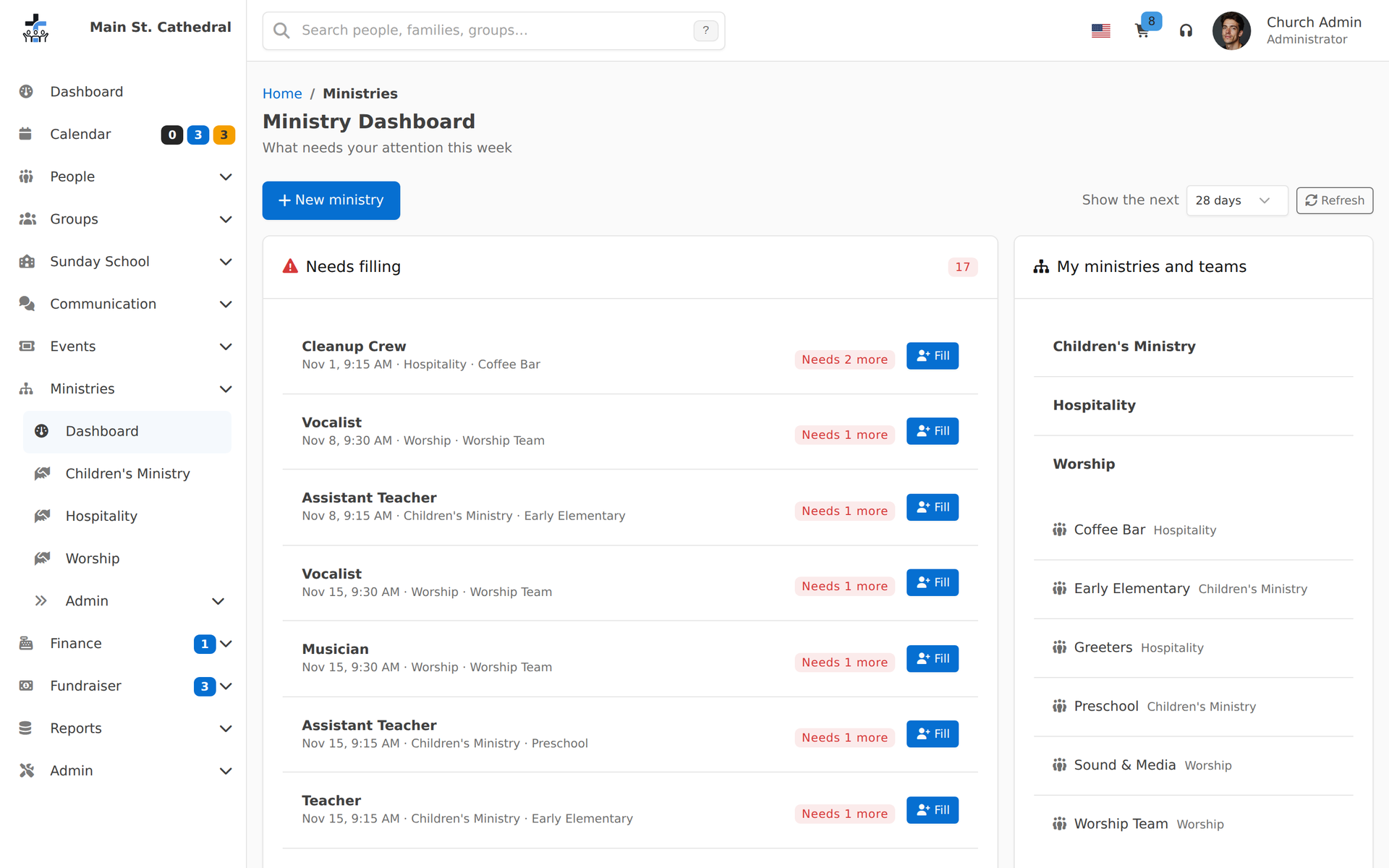1389x868 pixels.
Task: Expand the Events menu chevron
Action: 226,346
